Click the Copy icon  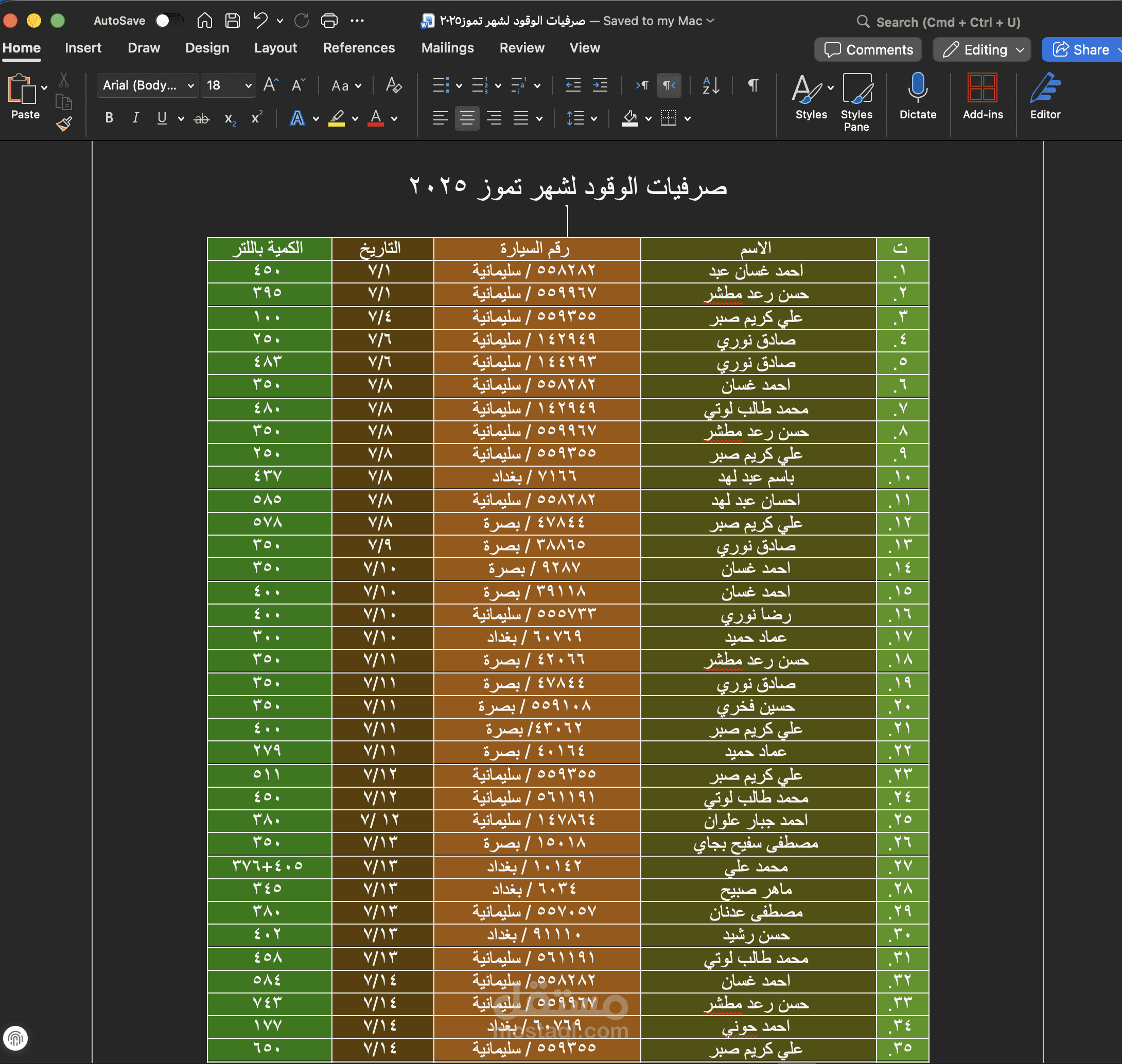pyautogui.click(x=63, y=102)
